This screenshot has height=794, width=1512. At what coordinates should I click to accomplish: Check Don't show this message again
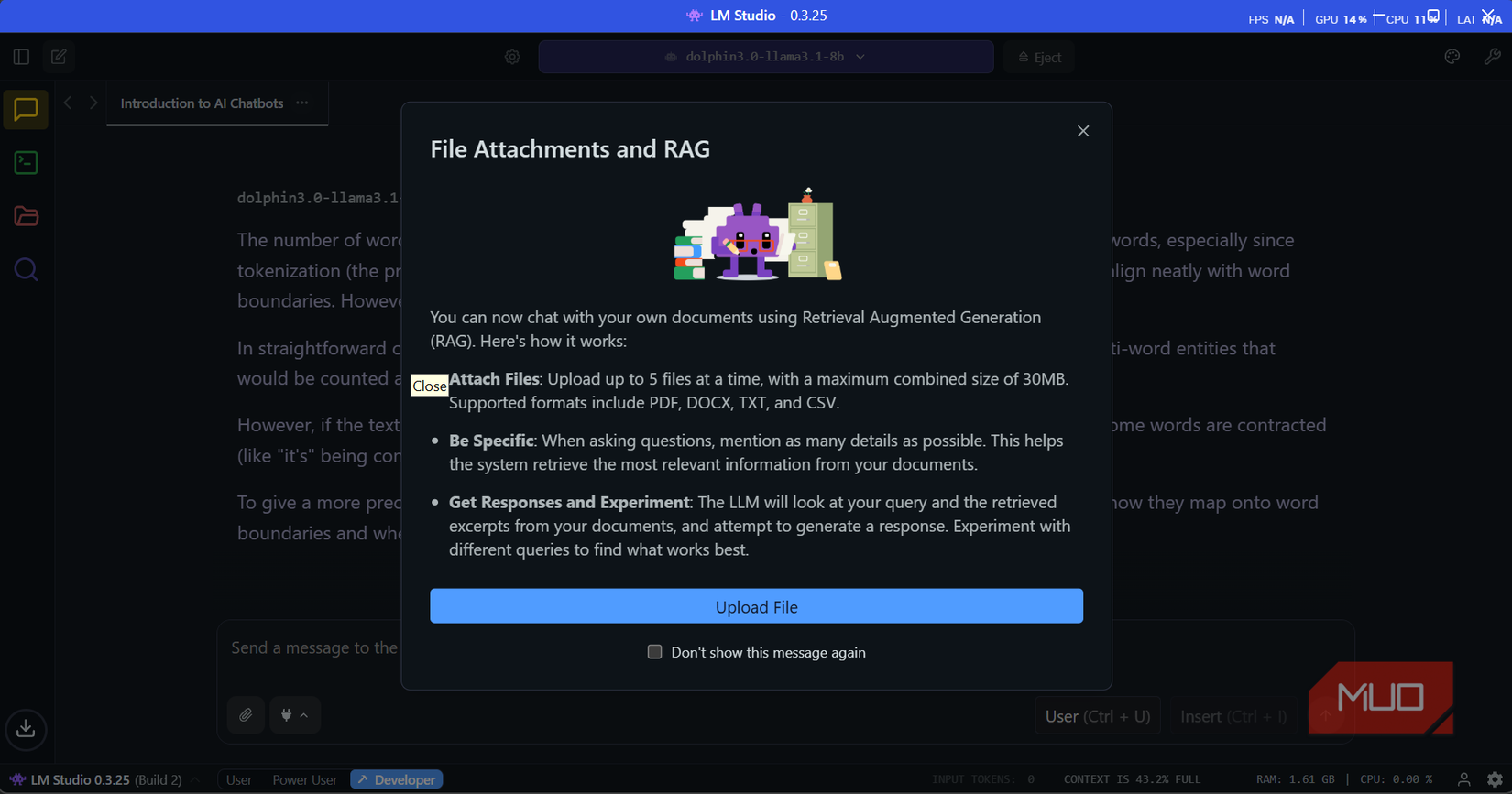654,652
